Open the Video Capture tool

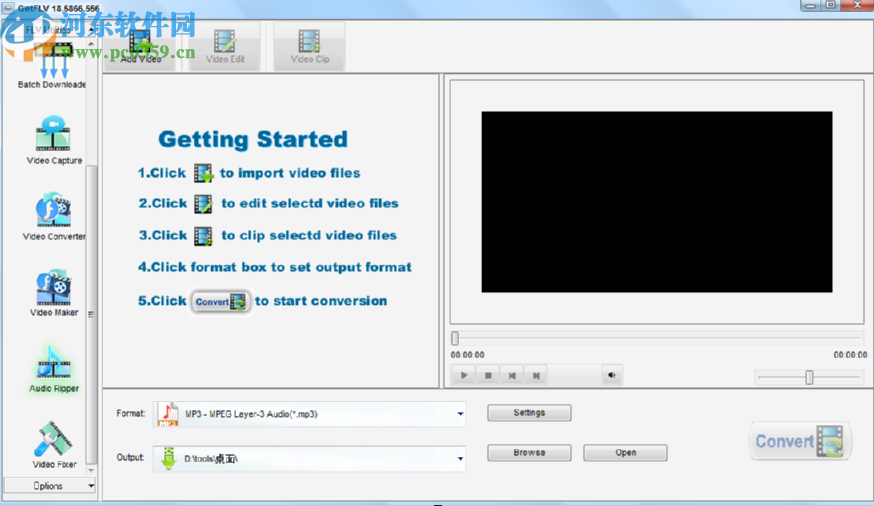(x=54, y=140)
